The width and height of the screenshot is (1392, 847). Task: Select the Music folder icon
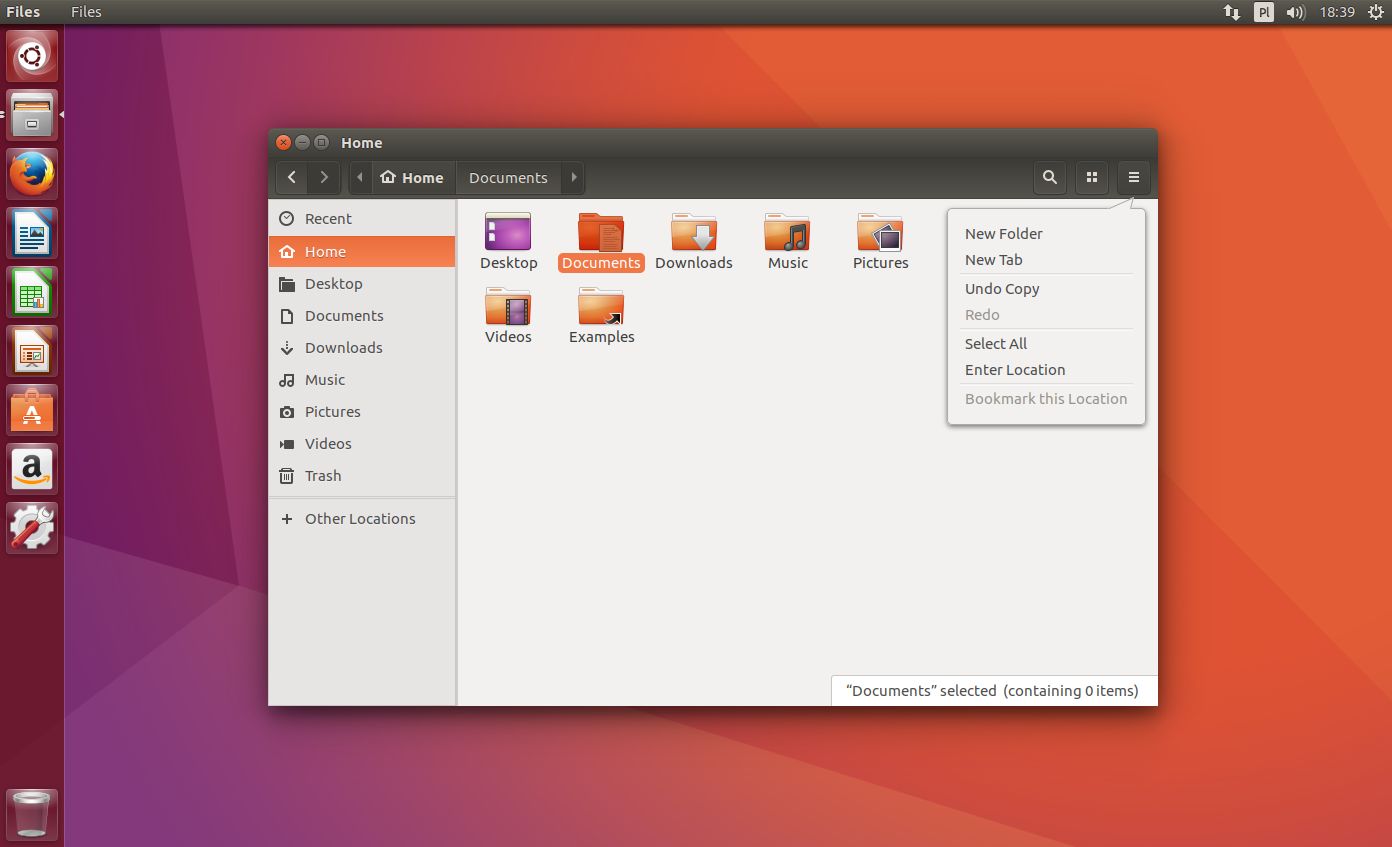[x=787, y=234]
